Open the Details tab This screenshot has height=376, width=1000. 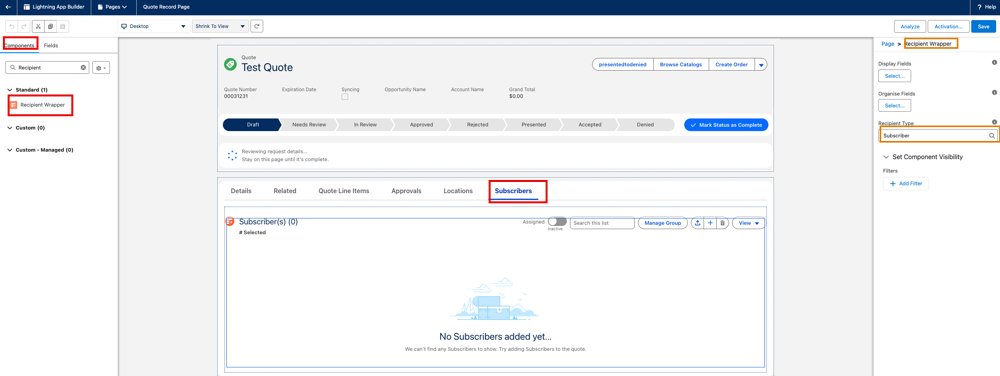pyautogui.click(x=241, y=191)
